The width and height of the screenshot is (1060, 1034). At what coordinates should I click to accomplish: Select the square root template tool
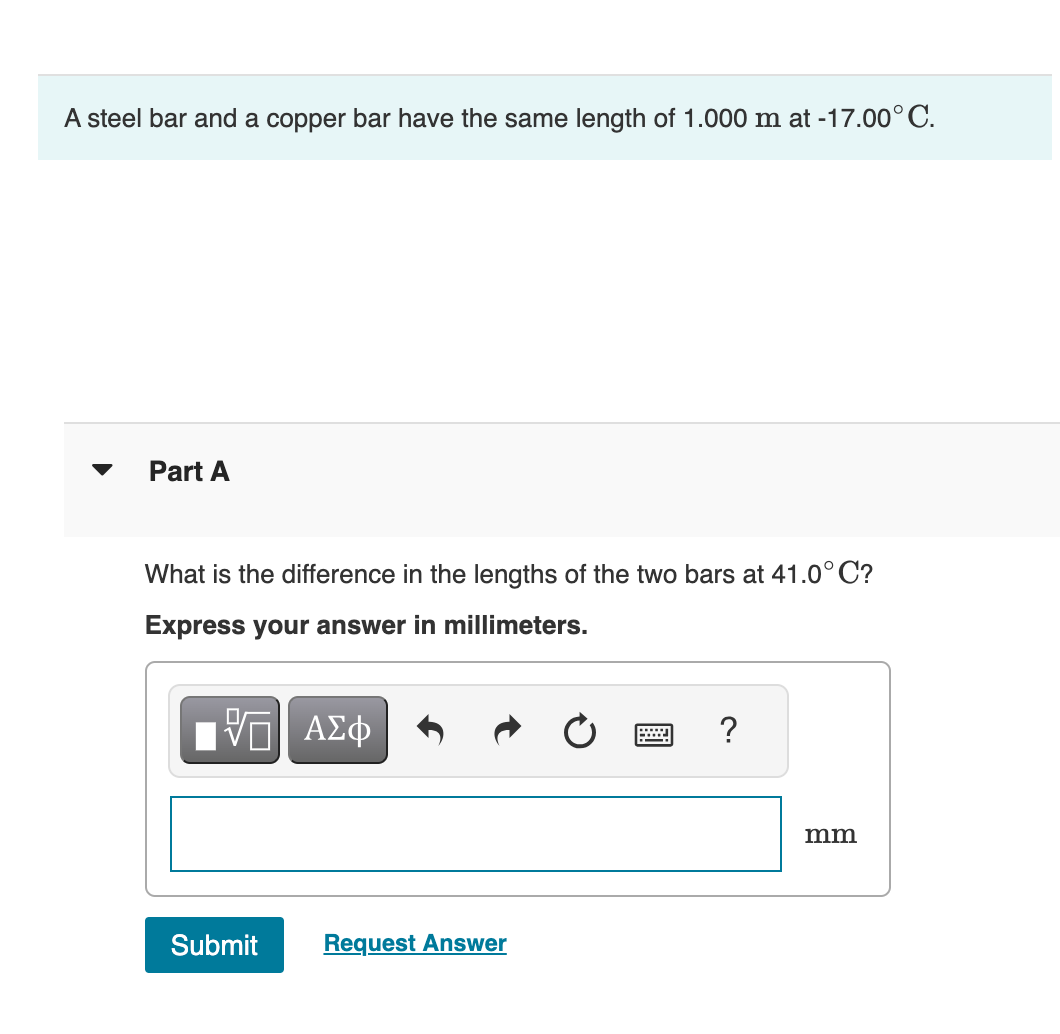pyautogui.click(x=229, y=729)
